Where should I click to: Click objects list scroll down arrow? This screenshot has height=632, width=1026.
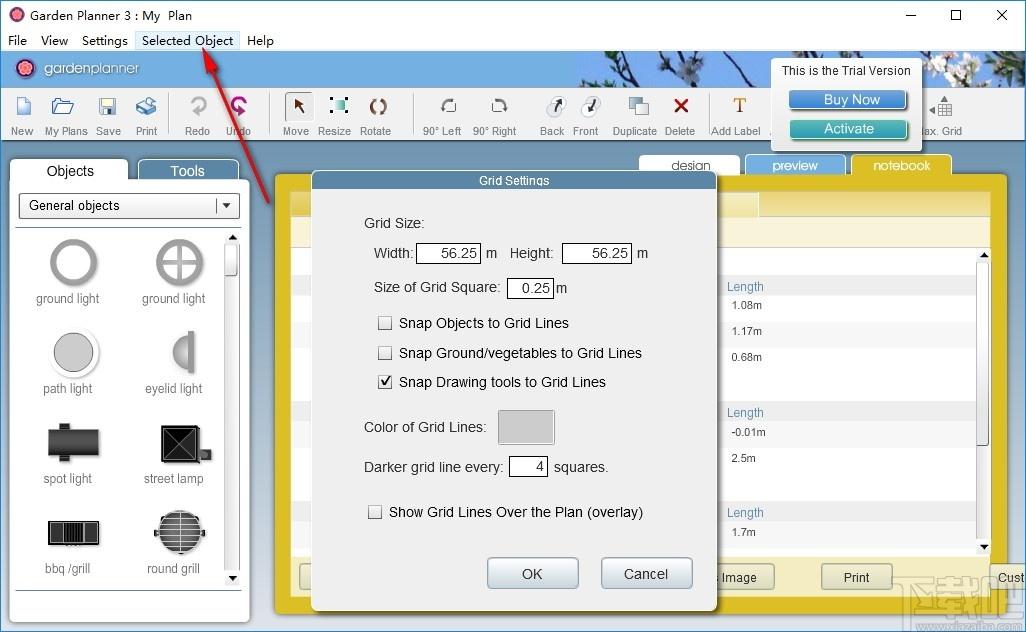coord(232,578)
